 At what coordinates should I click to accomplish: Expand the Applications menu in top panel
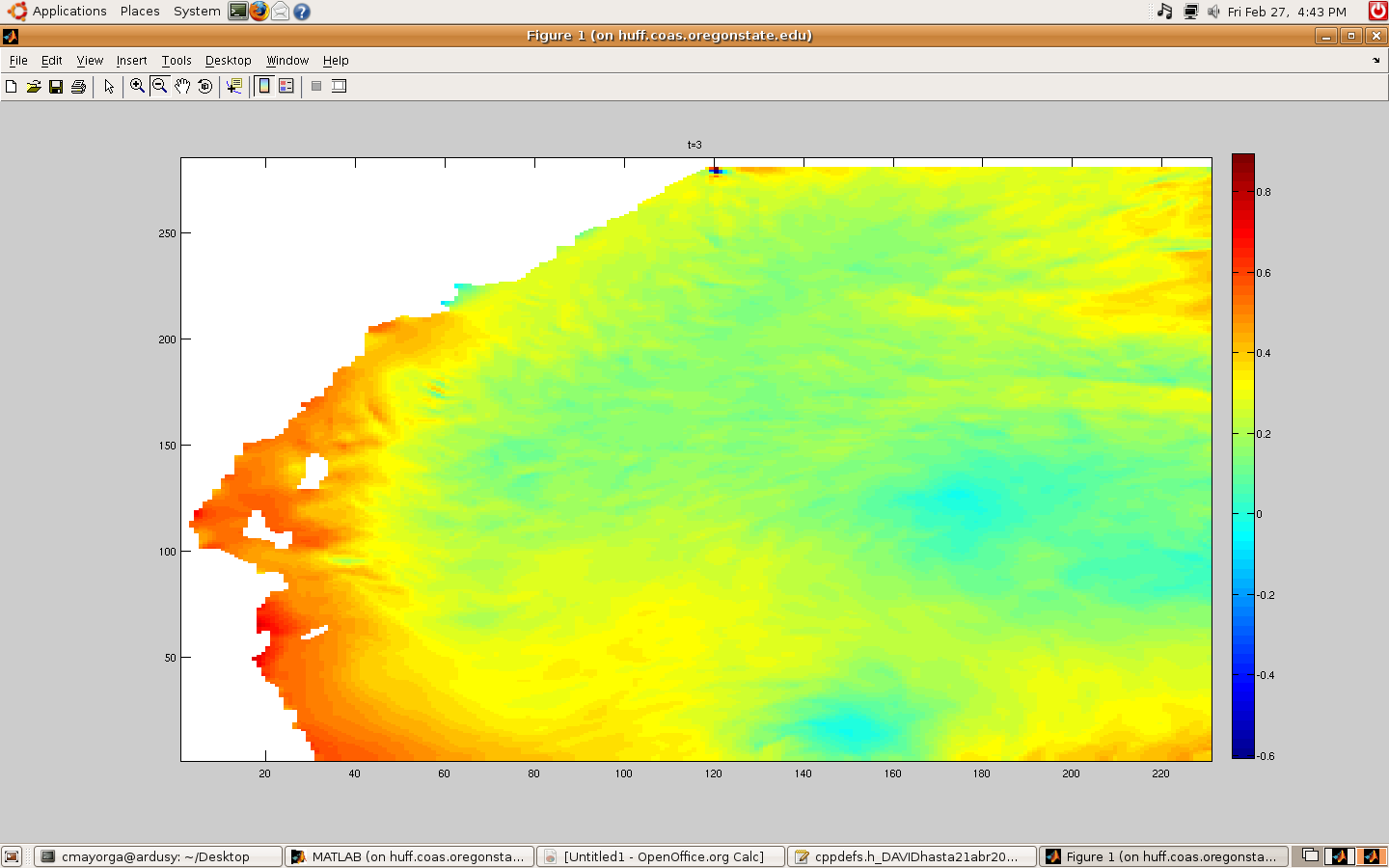pos(69,12)
